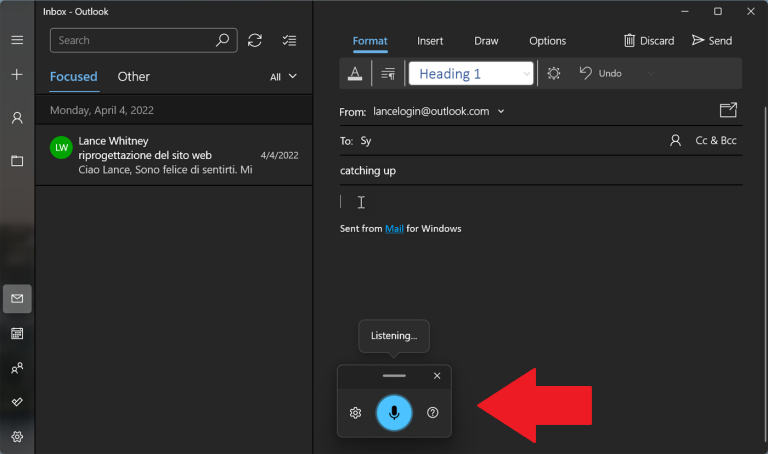This screenshot has width=768, height=454.
Task: Click in the To recipient field
Action: pyautogui.click(x=512, y=141)
